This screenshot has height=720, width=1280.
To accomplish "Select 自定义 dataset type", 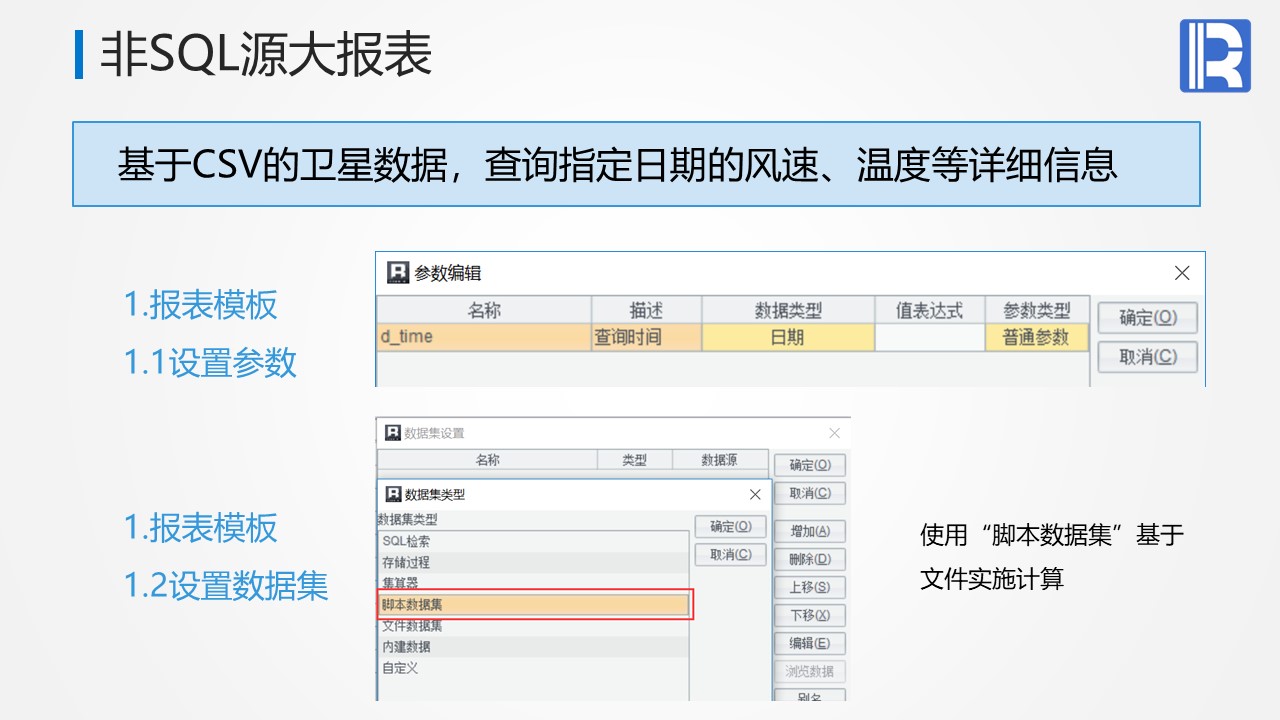I will tap(534, 667).
